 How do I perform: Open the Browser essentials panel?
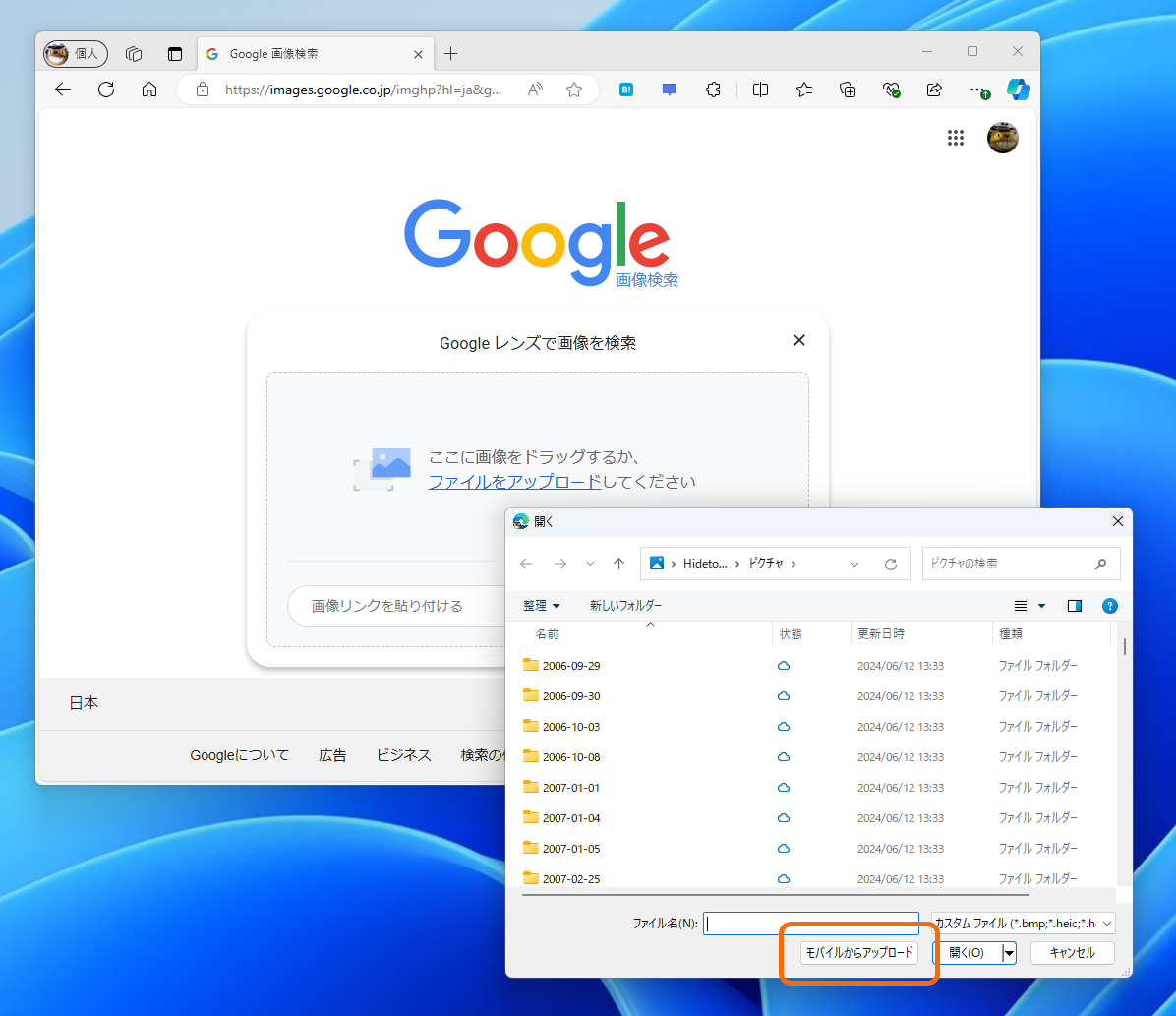click(x=891, y=90)
